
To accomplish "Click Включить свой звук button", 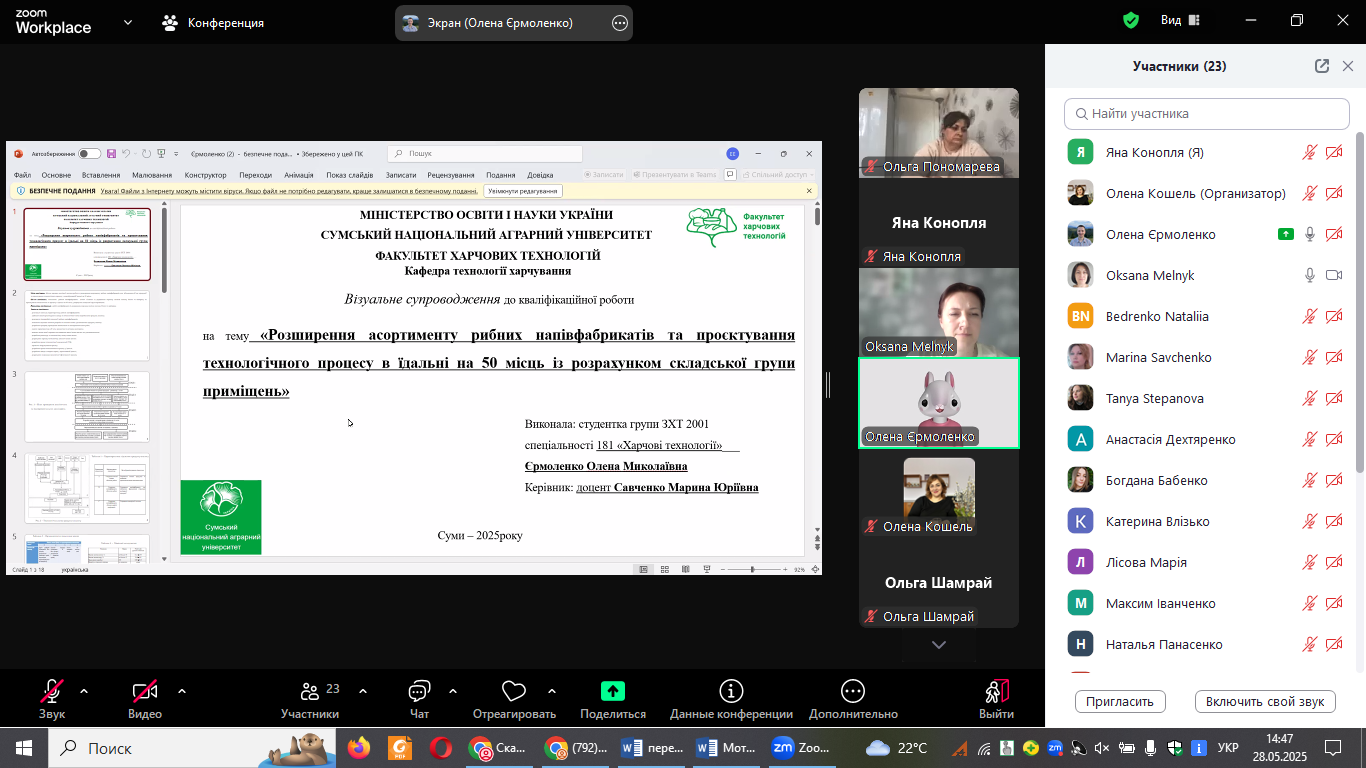I will 1264,701.
